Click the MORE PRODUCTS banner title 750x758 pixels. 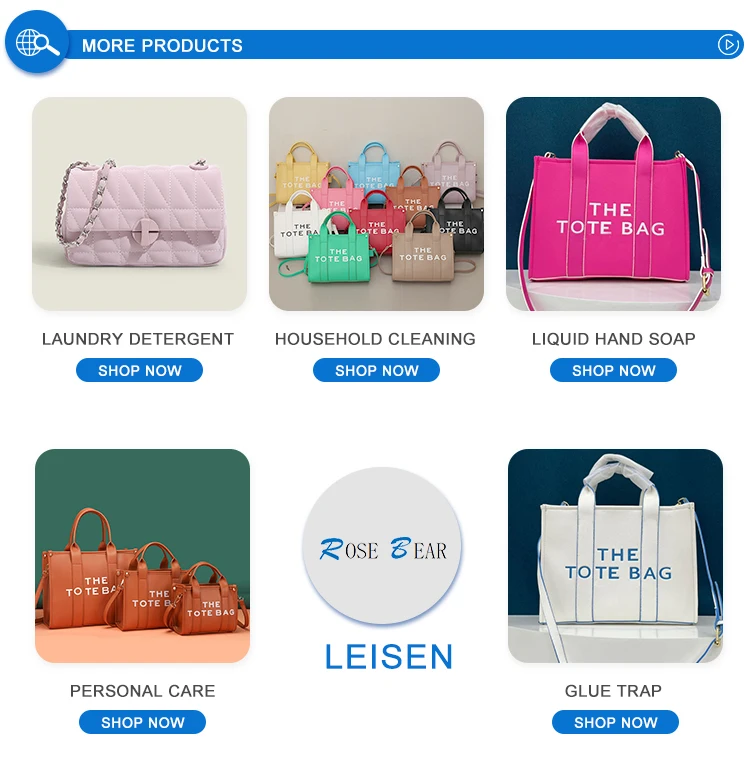pyautogui.click(x=162, y=45)
